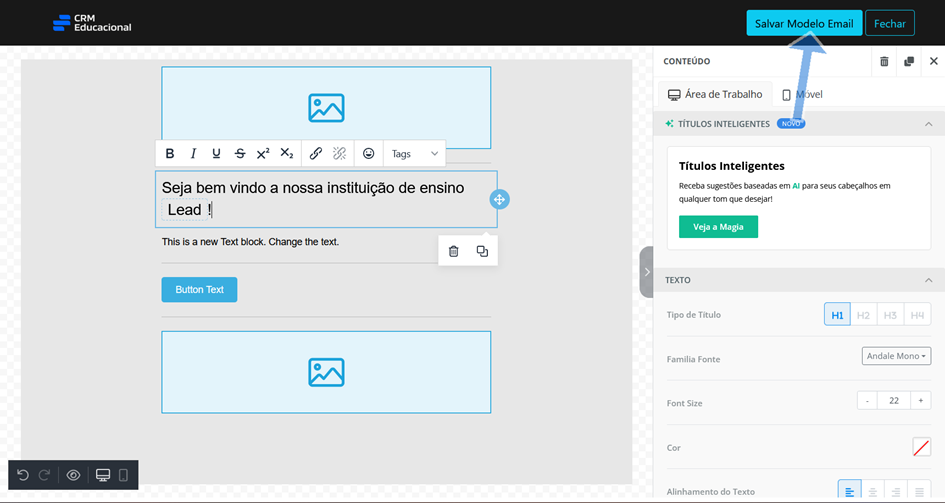Switch canvas to mobile view in bottom toolbar
Image resolution: width=945 pixels, height=503 pixels.
[x=124, y=475]
